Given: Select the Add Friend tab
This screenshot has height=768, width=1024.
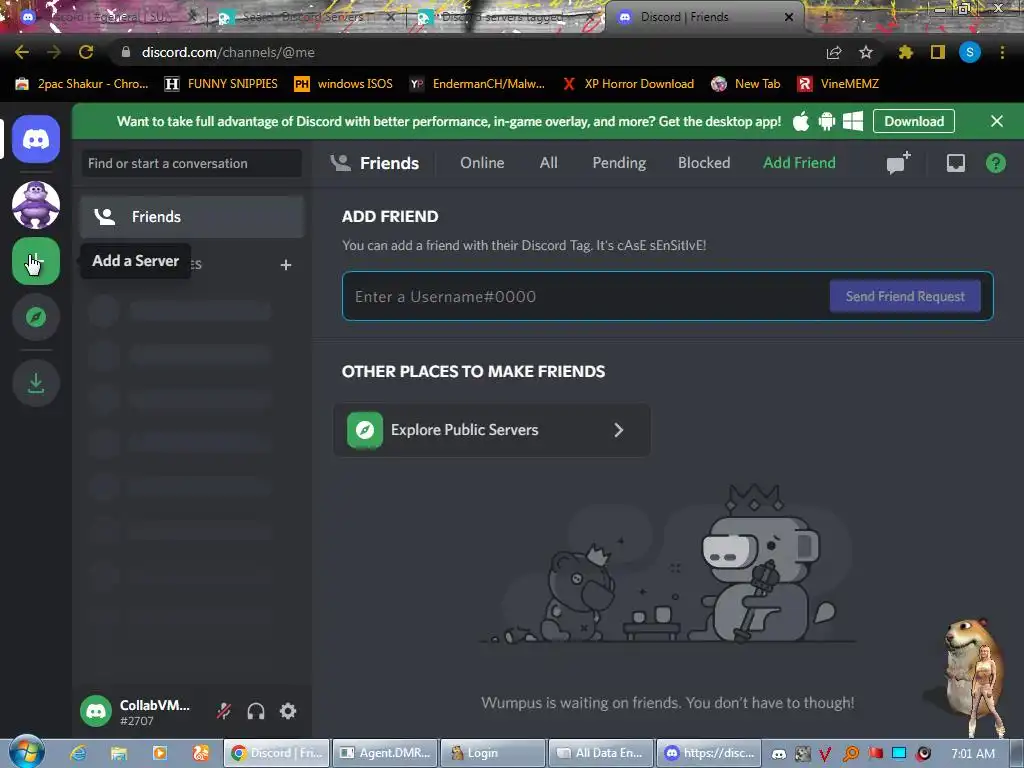Looking at the screenshot, I should tap(799, 163).
